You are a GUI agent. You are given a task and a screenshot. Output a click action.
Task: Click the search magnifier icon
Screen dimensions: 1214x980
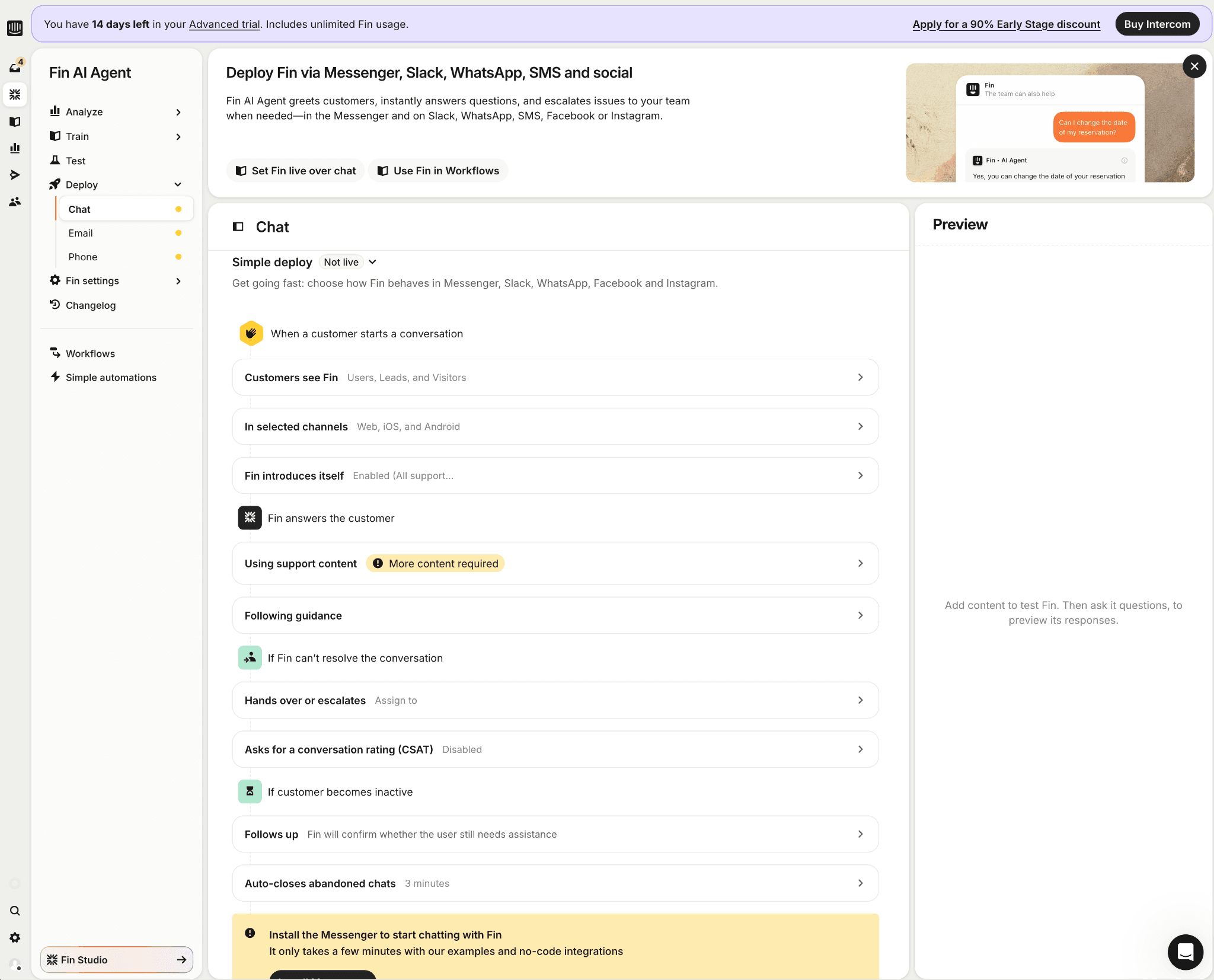(x=15, y=911)
